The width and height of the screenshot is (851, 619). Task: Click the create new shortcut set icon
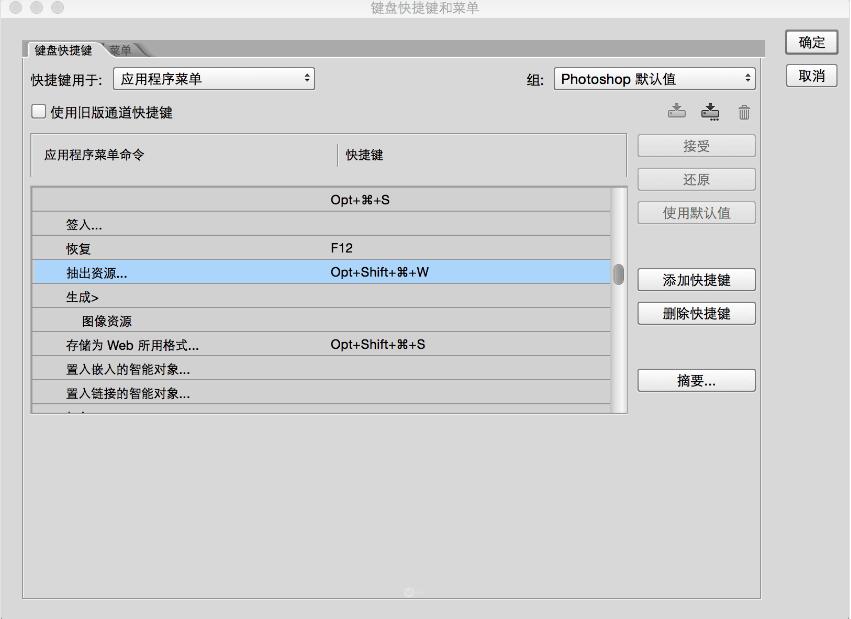click(676, 111)
